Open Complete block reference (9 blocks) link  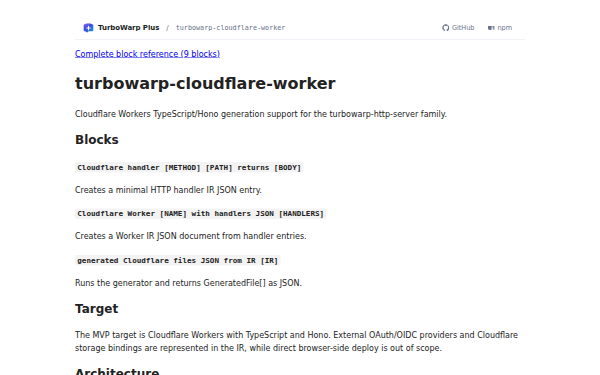tap(147, 54)
